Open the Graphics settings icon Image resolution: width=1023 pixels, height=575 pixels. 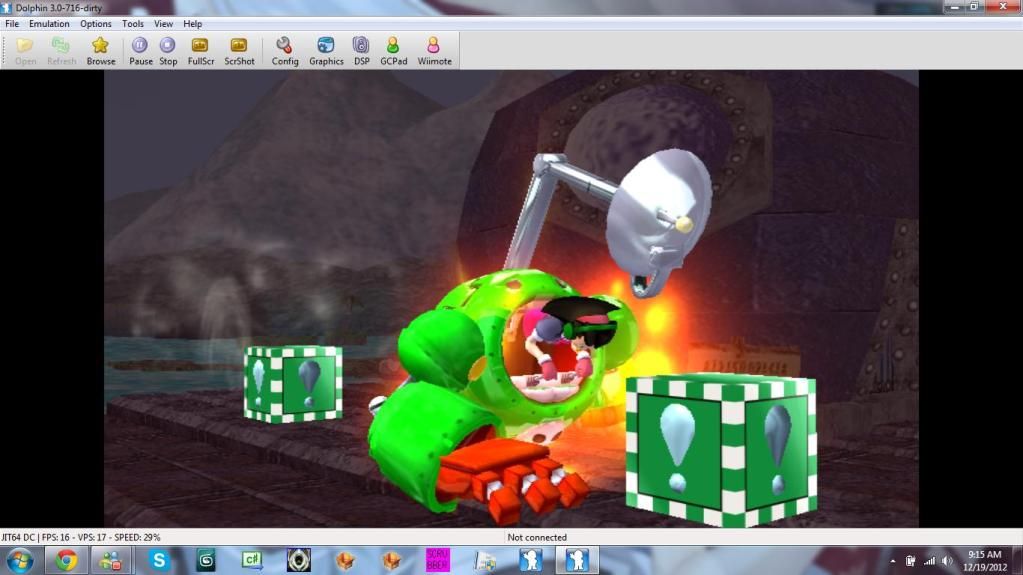click(326, 51)
